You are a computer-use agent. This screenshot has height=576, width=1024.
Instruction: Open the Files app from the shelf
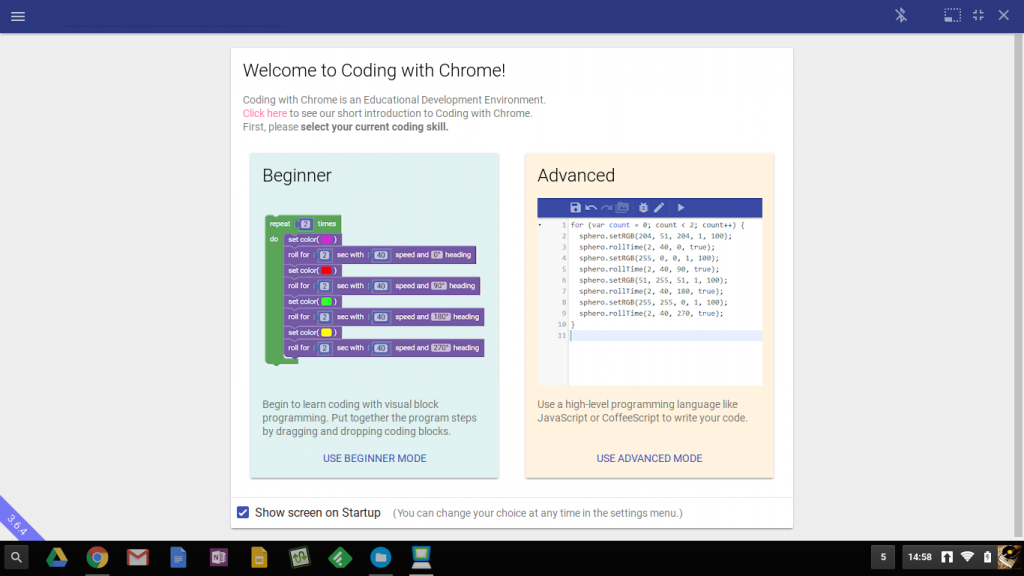click(x=380, y=558)
